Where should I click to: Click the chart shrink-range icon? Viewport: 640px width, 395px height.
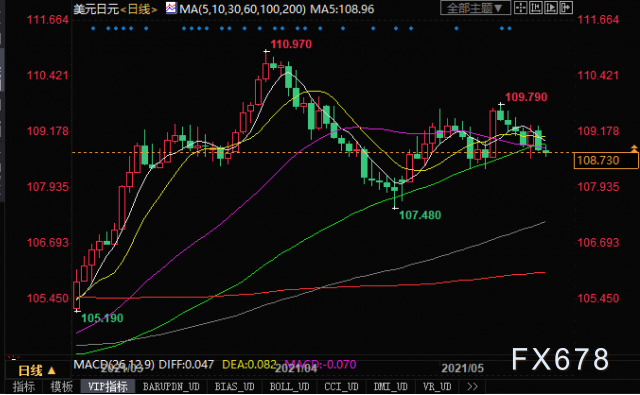point(536,8)
